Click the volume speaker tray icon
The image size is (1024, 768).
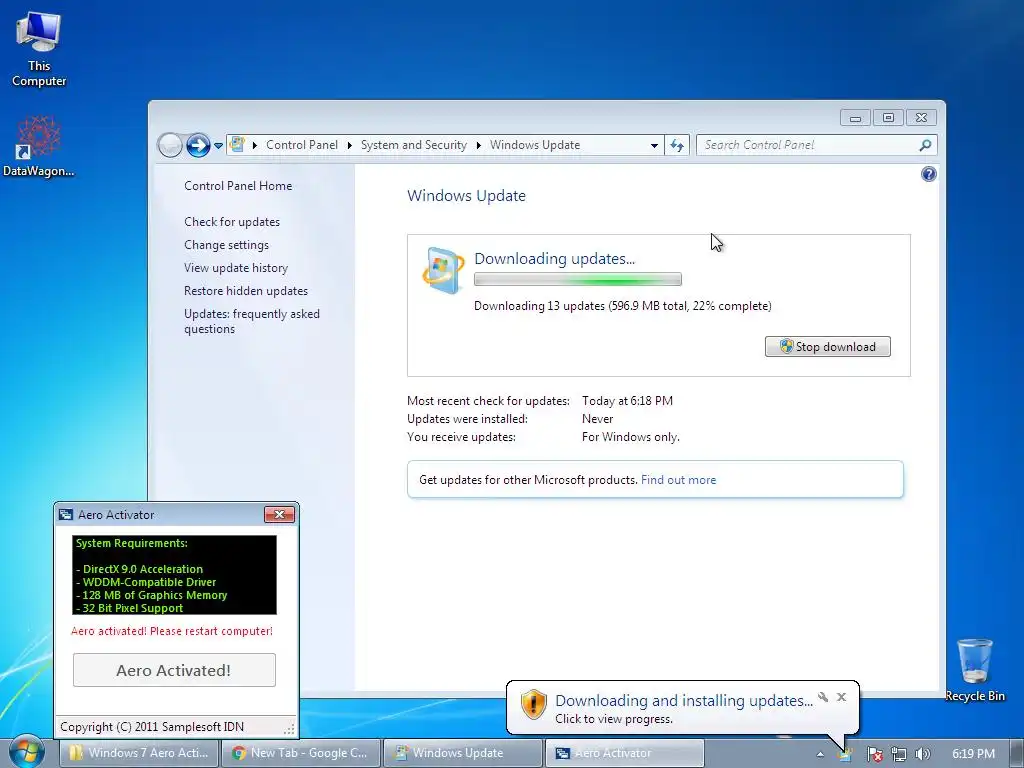click(x=923, y=754)
